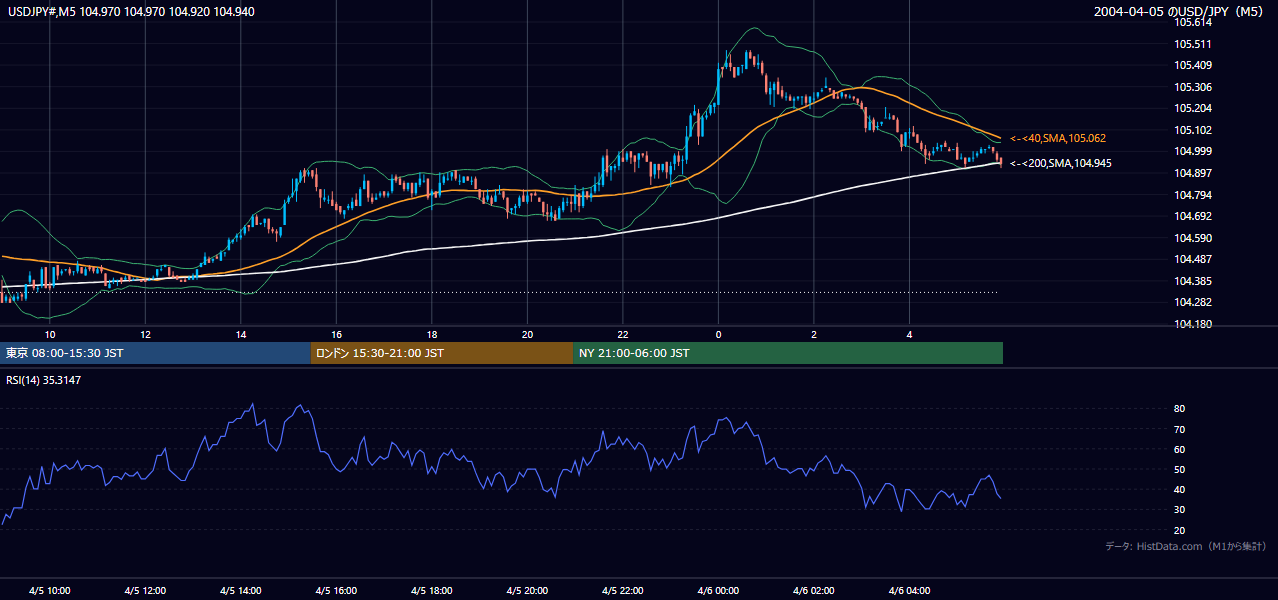
Task: Click price axis value 104.385
Action: coord(1193,281)
